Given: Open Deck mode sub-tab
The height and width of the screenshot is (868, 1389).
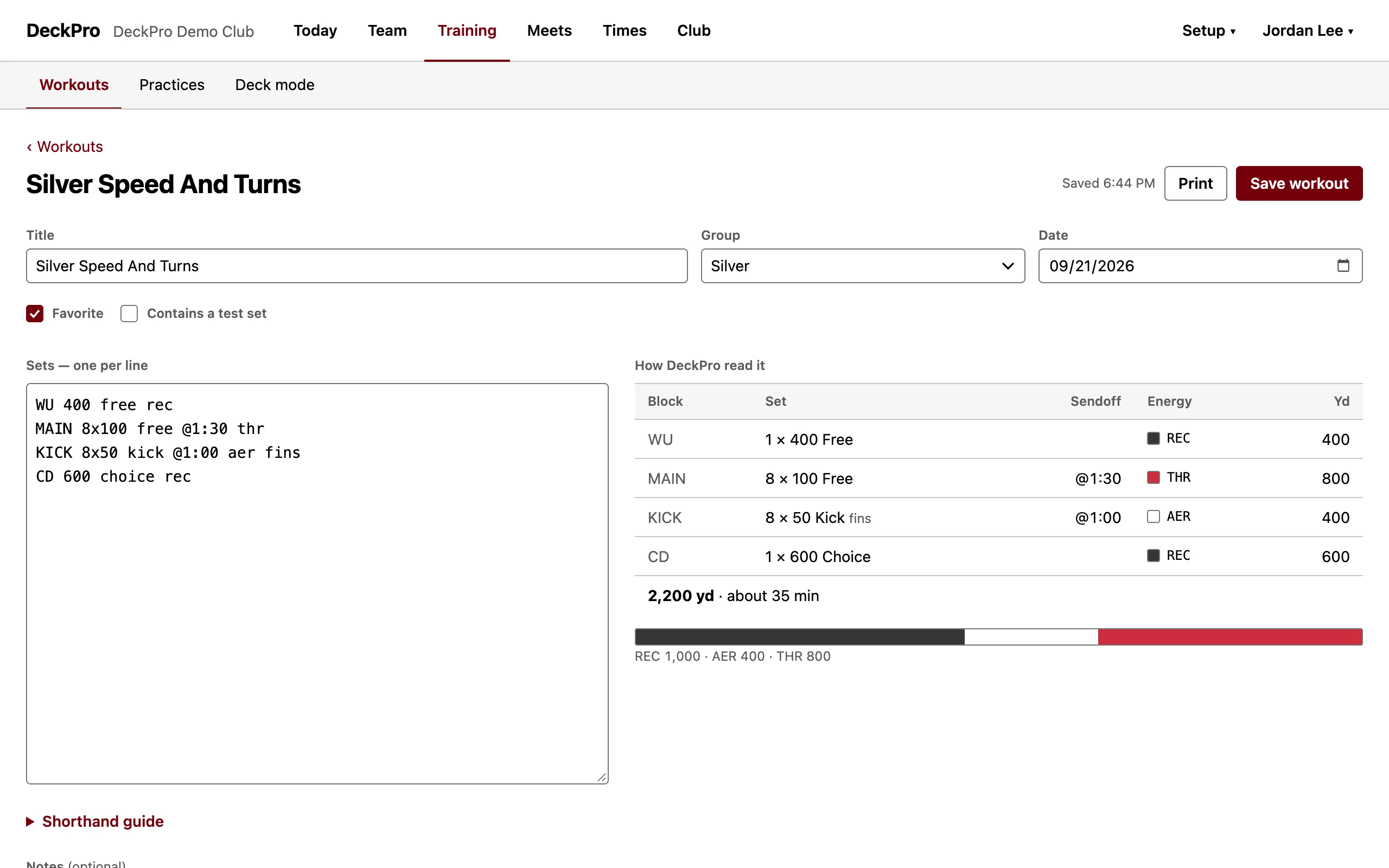Looking at the screenshot, I should [x=275, y=85].
